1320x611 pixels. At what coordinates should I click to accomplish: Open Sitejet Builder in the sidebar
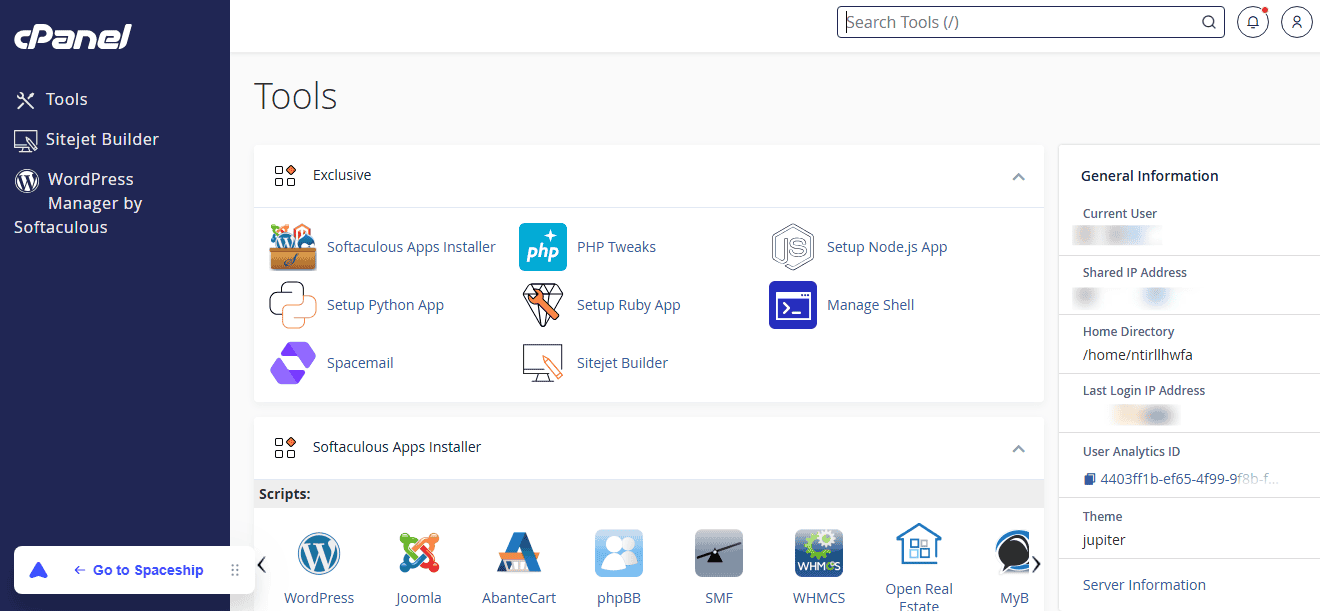[x=87, y=139]
